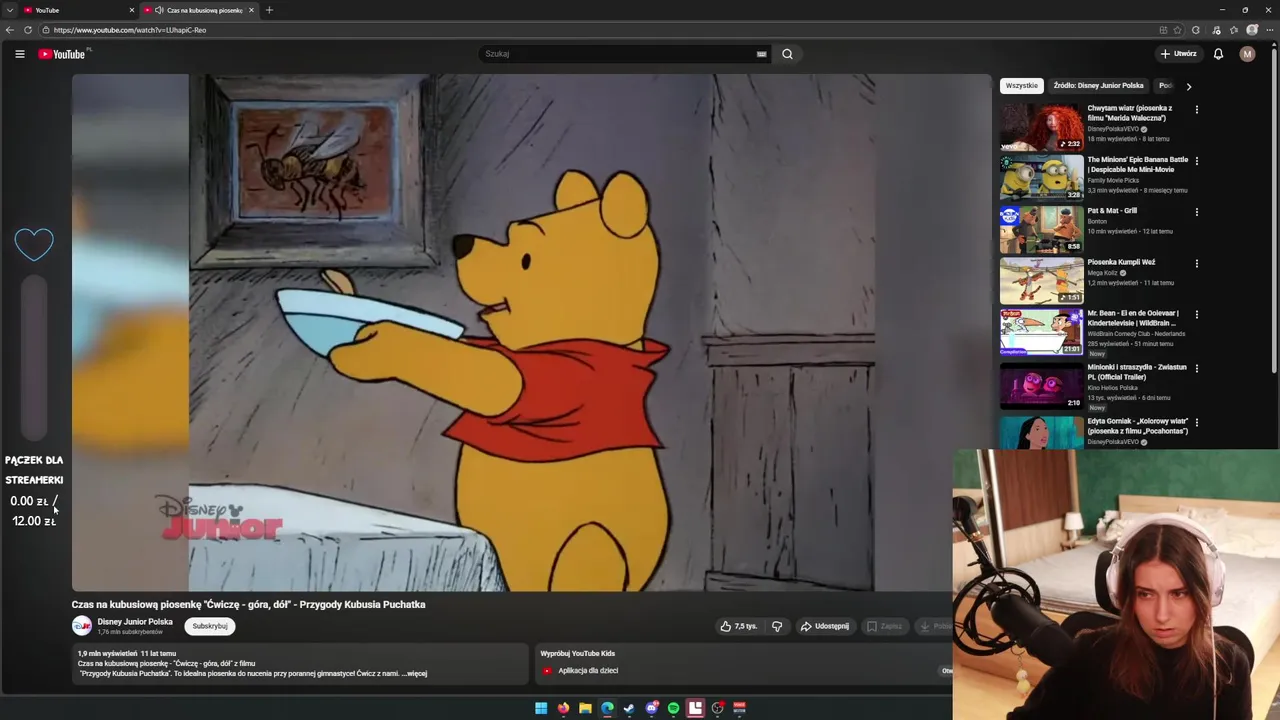Click the Zapisz save button
Image resolution: width=1280 pixels, height=720 pixels.
(884, 626)
